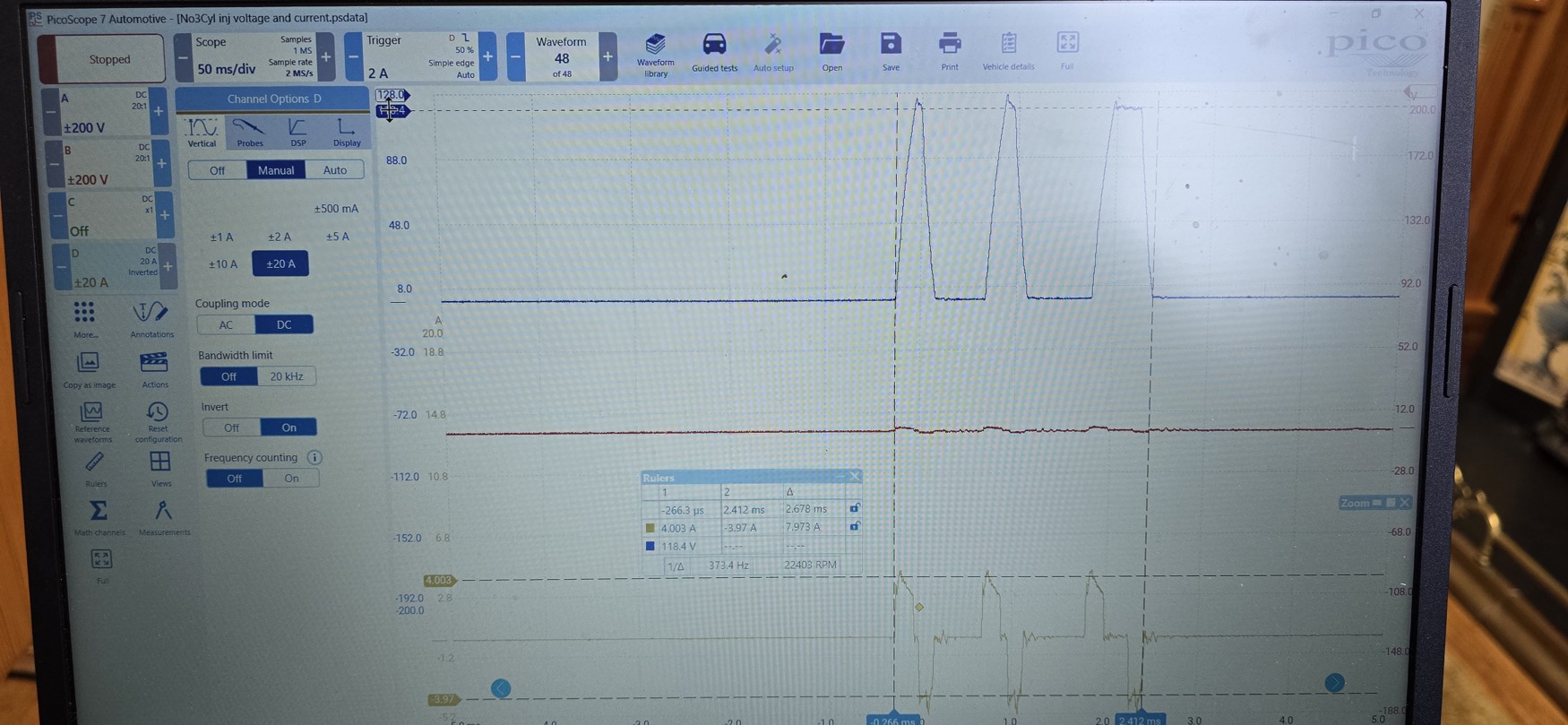The height and width of the screenshot is (725, 1568).
Task: Click the 4.003 ruler handle on graph
Action: tap(439, 581)
